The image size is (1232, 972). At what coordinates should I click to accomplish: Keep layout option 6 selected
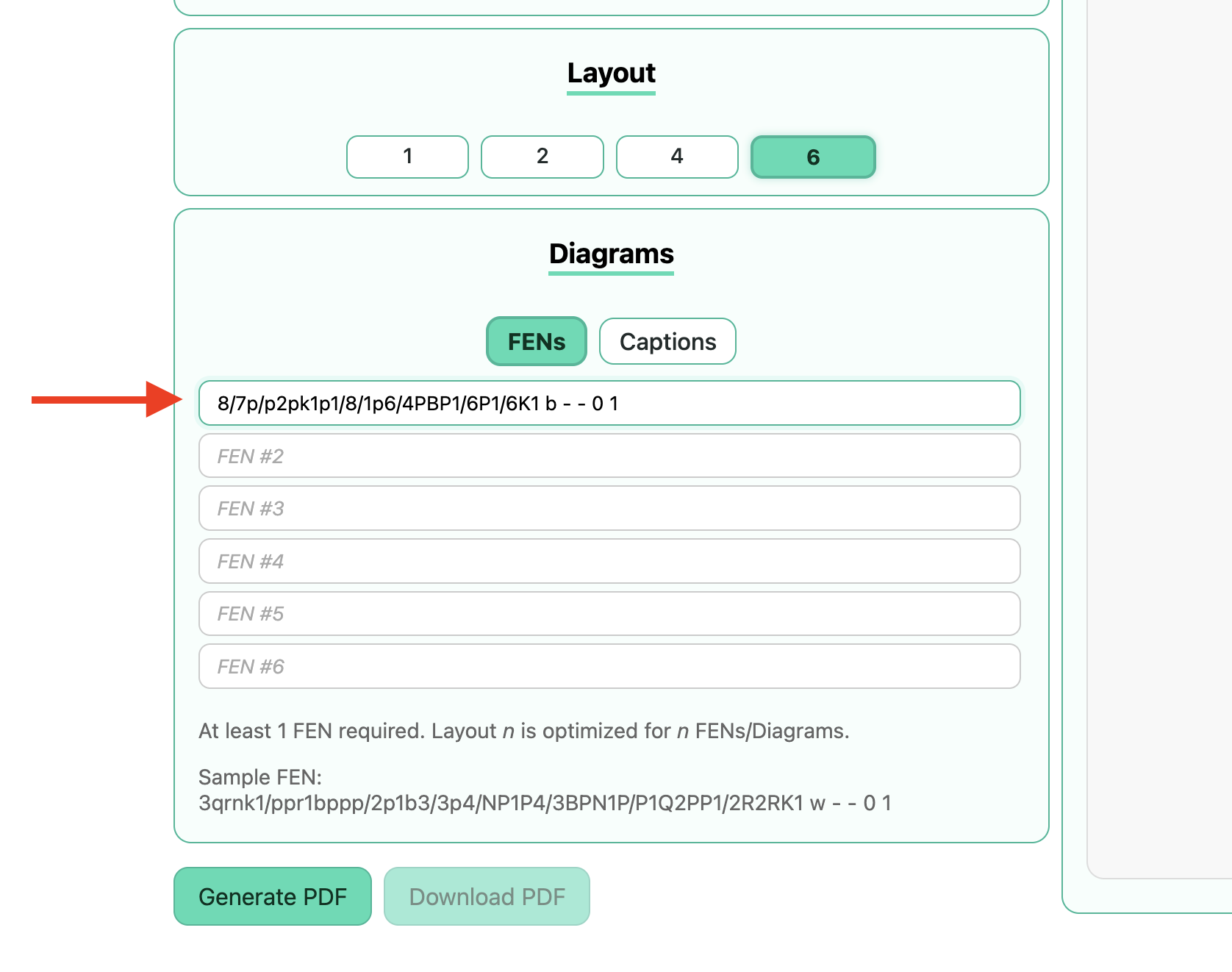point(812,157)
